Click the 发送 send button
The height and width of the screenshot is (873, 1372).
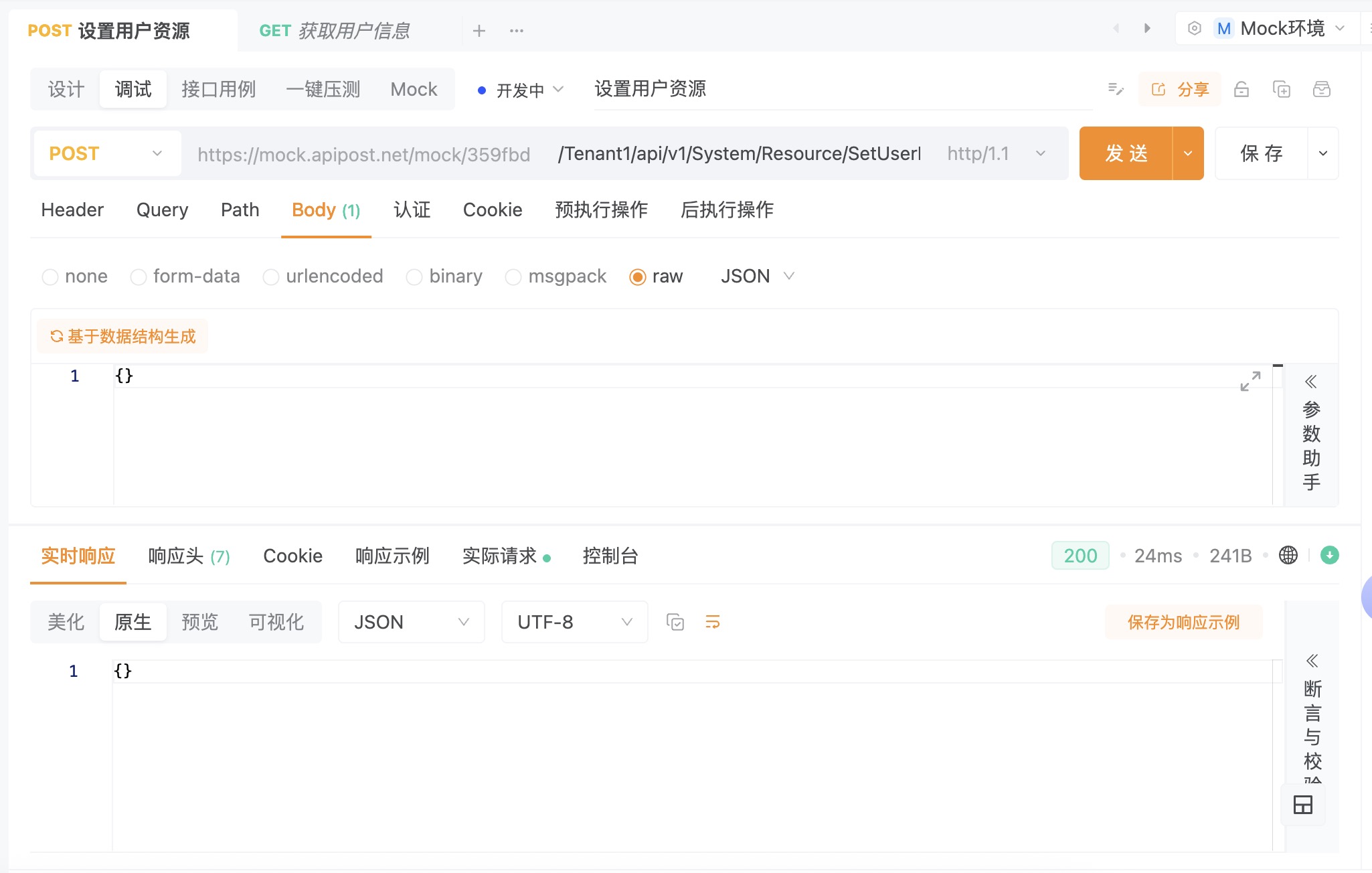[1126, 153]
